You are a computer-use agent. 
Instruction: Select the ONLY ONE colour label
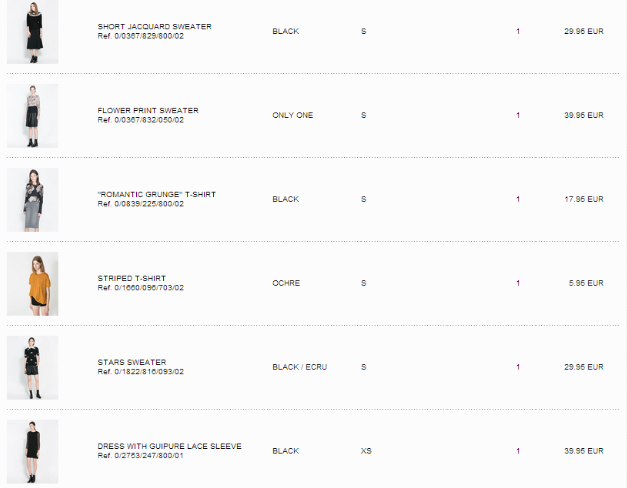coord(293,115)
